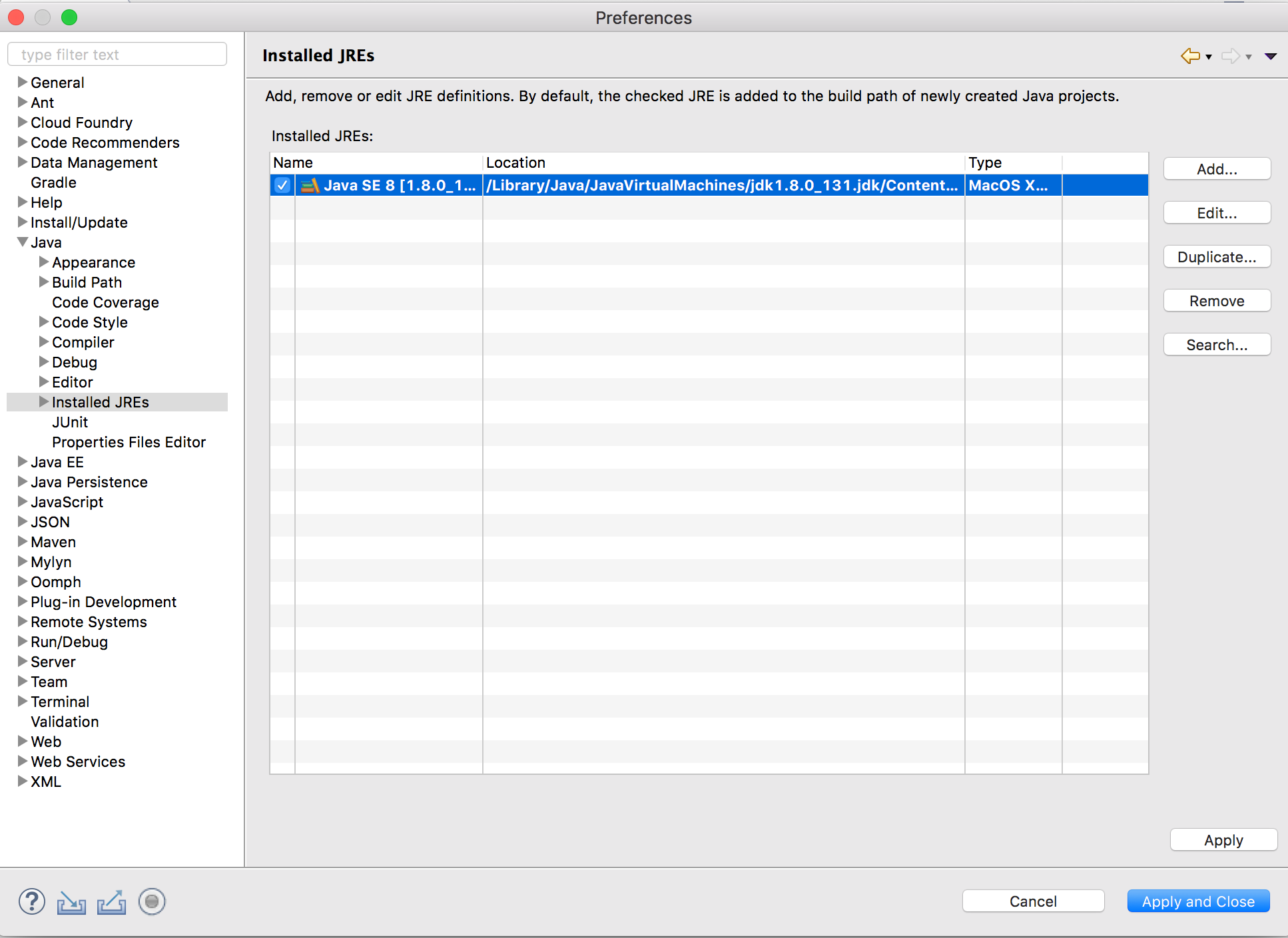Open the forward history dropdown arrow

click(1249, 57)
